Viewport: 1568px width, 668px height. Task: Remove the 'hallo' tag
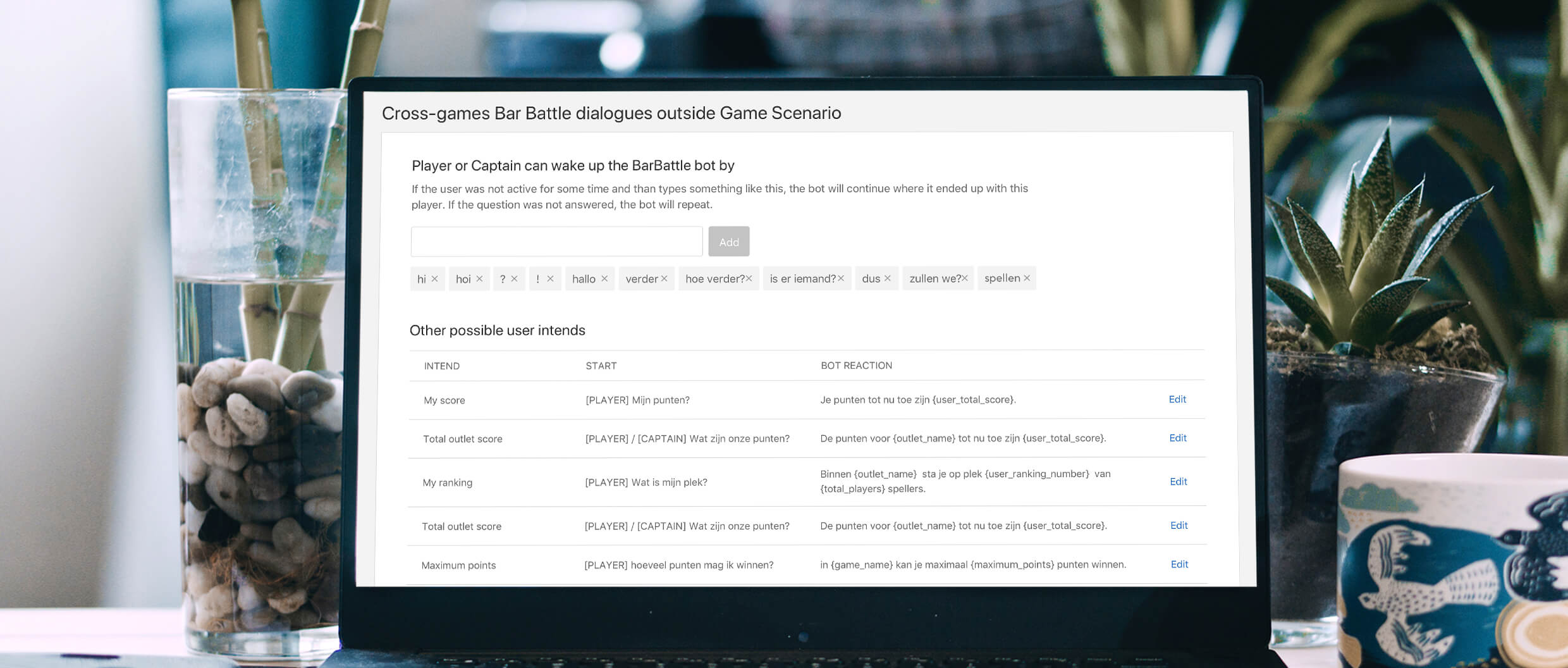click(x=604, y=279)
